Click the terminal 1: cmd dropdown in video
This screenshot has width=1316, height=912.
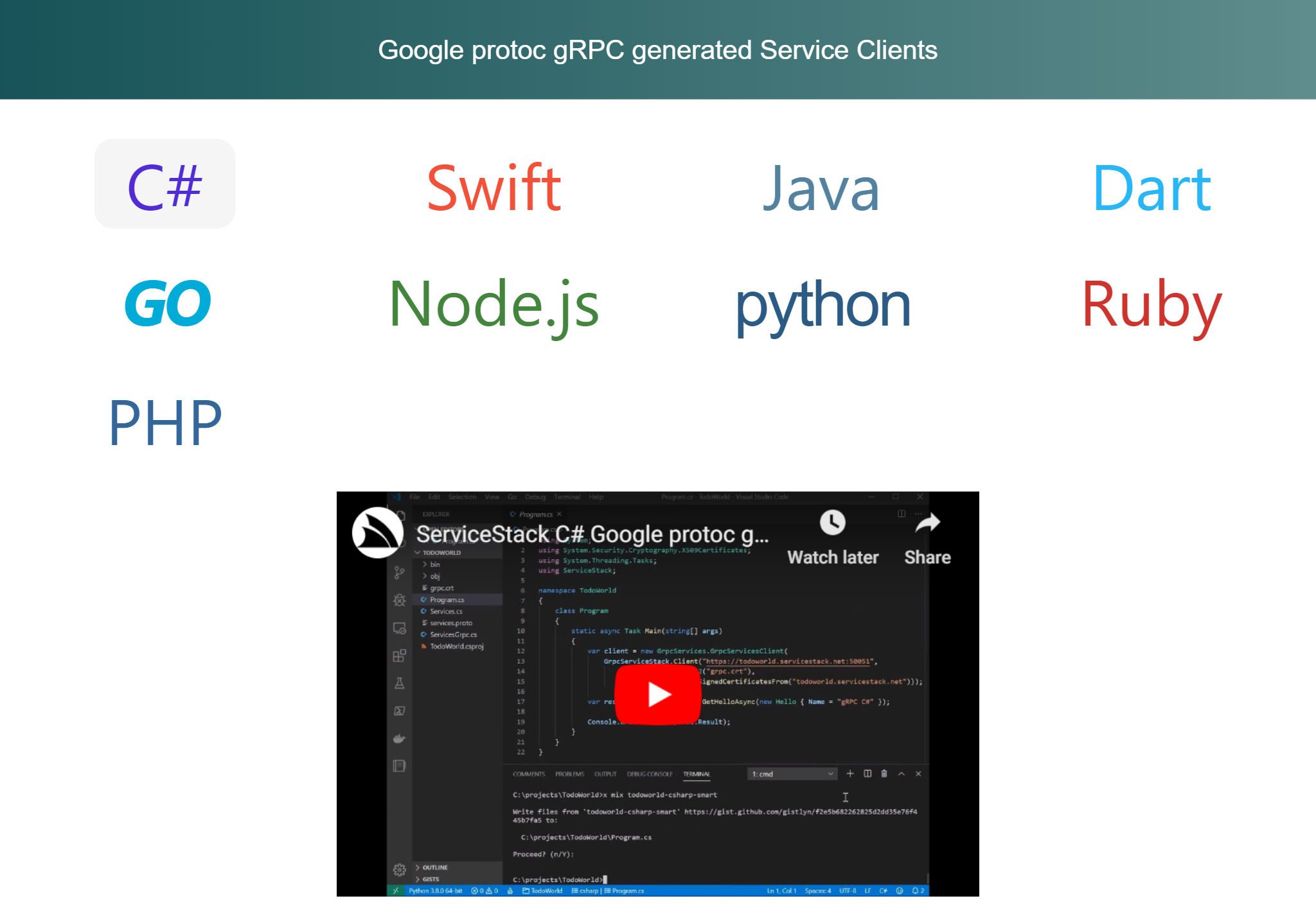792,774
